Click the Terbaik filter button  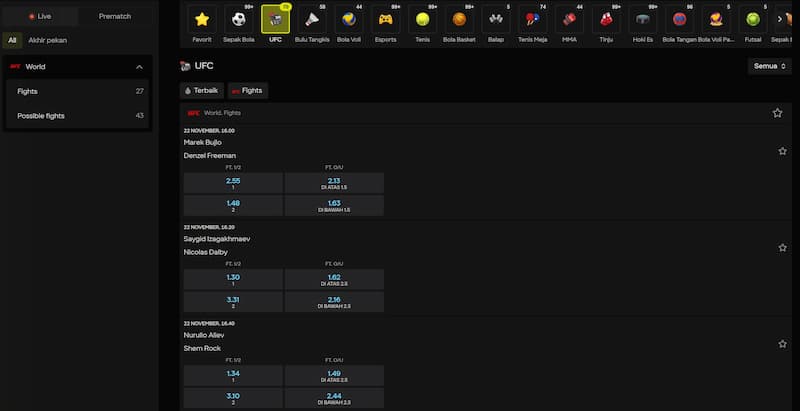[x=201, y=90]
